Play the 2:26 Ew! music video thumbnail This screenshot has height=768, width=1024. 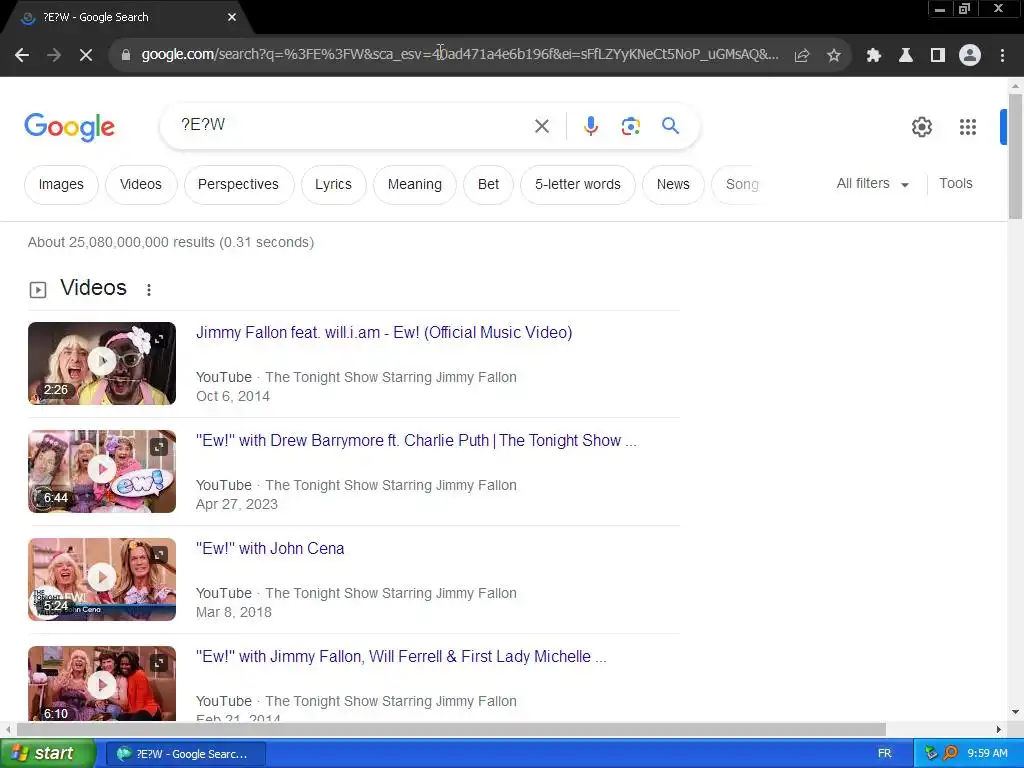102,363
